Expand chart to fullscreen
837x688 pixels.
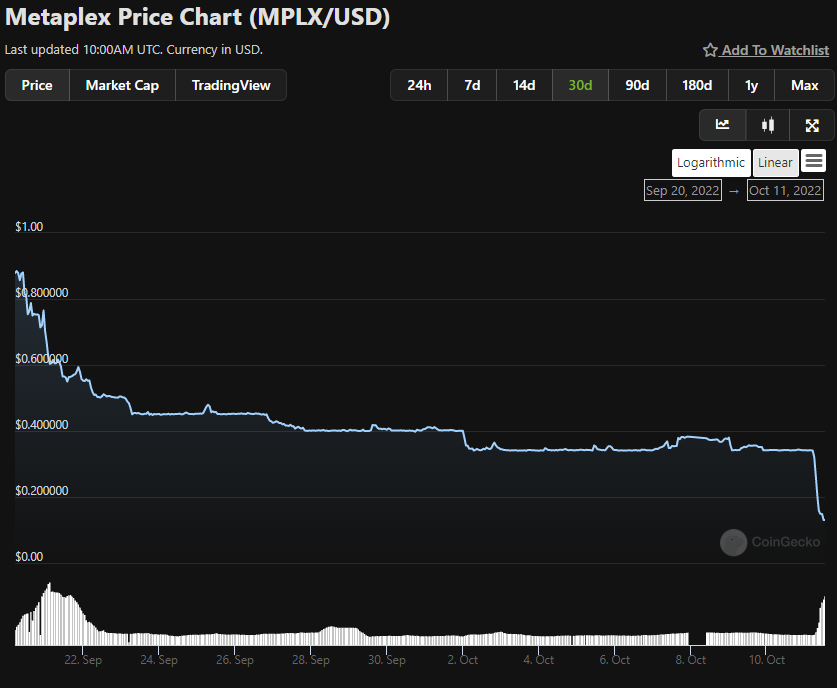coord(812,125)
